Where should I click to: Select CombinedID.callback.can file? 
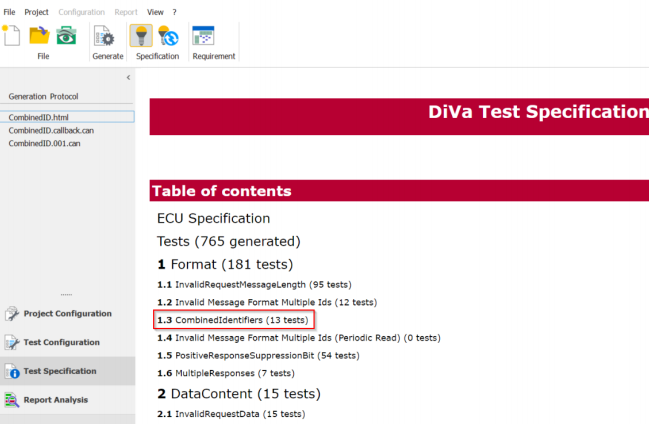[x=51, y=130]
